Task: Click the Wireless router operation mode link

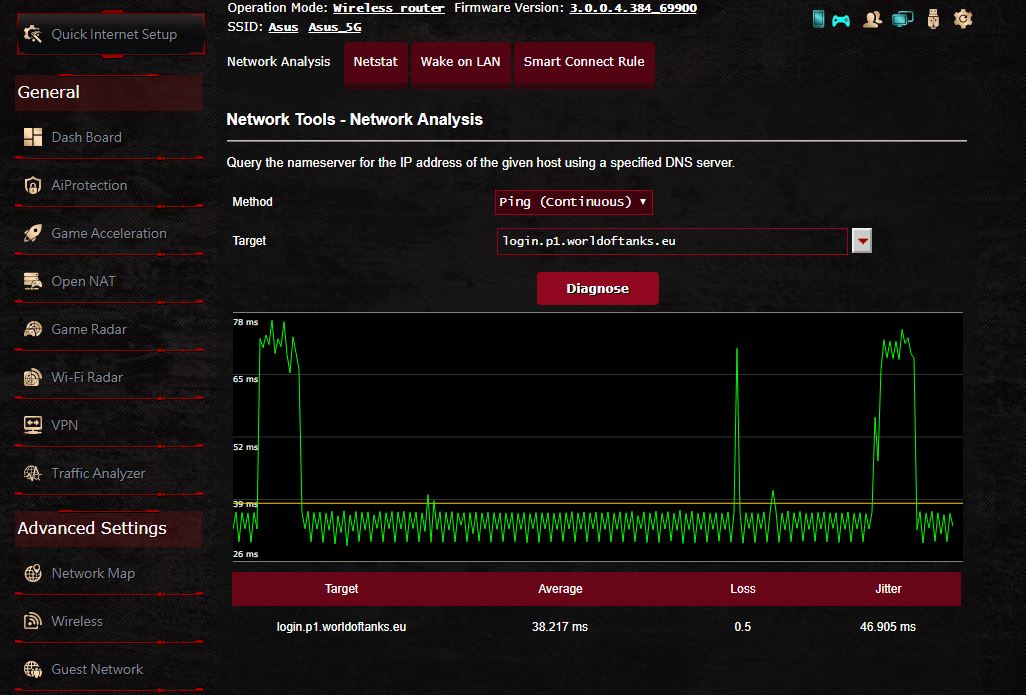Action: (x=389, y=9)
